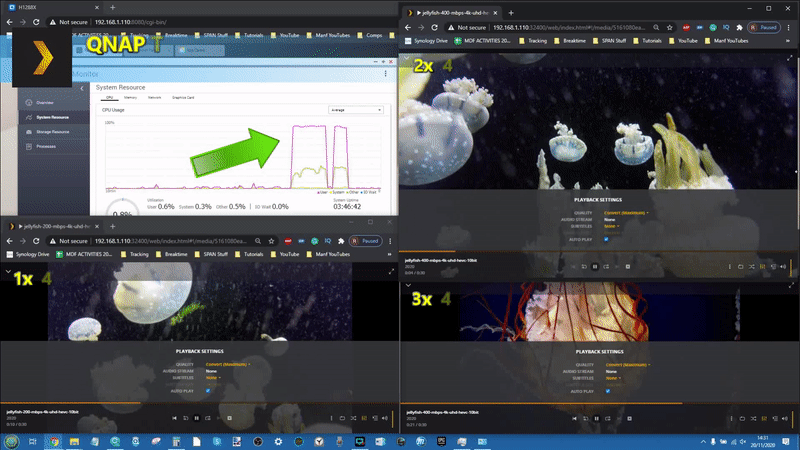
Task: Uncheck Auto Play in the 3x player
Action: pos(608,391)
